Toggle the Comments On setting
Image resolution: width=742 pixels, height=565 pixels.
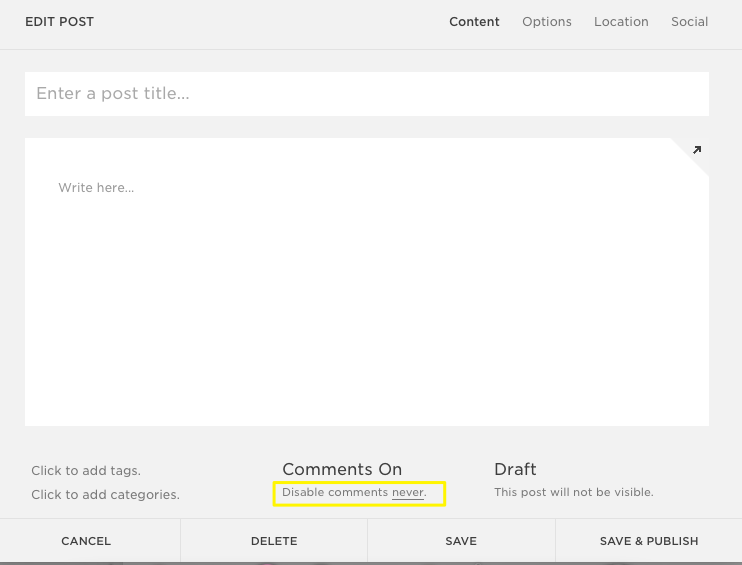pos(342,469)
